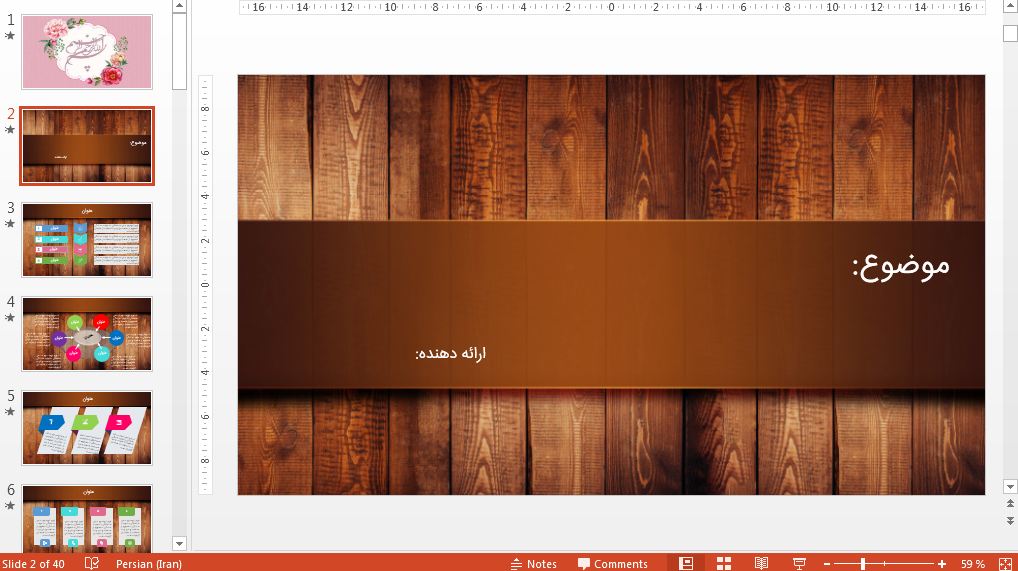The height and width of the screenshot is (571, 1018).
Task: Select slide 3 thumbnail
Action: point(87,240)
